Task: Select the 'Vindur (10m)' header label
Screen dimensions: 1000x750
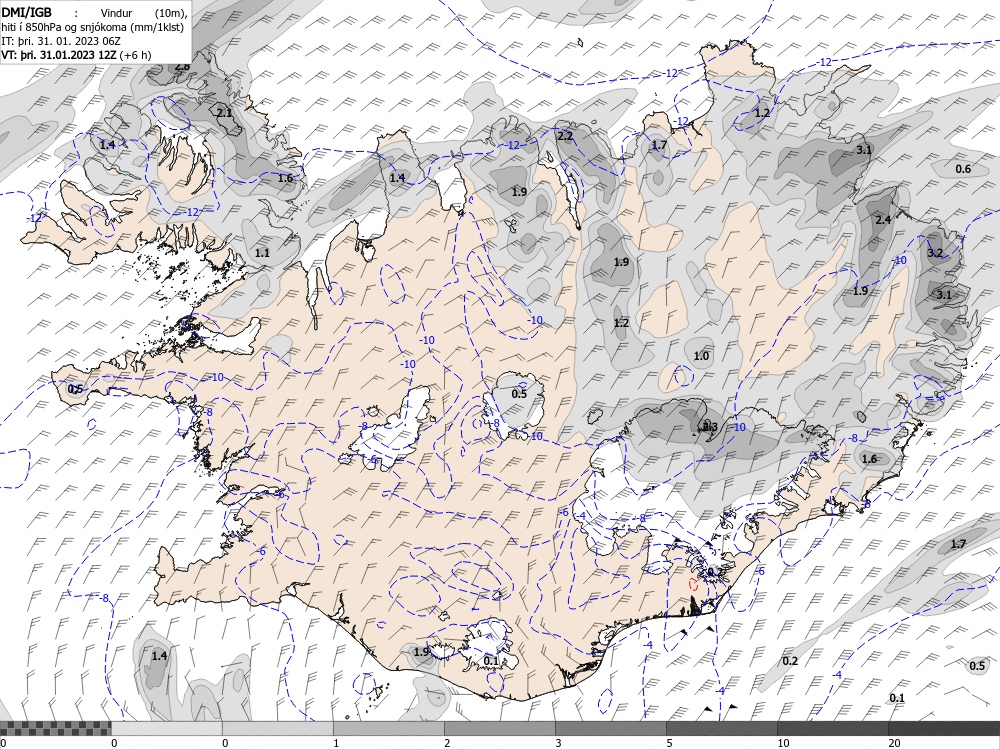Action: [142, 12]
